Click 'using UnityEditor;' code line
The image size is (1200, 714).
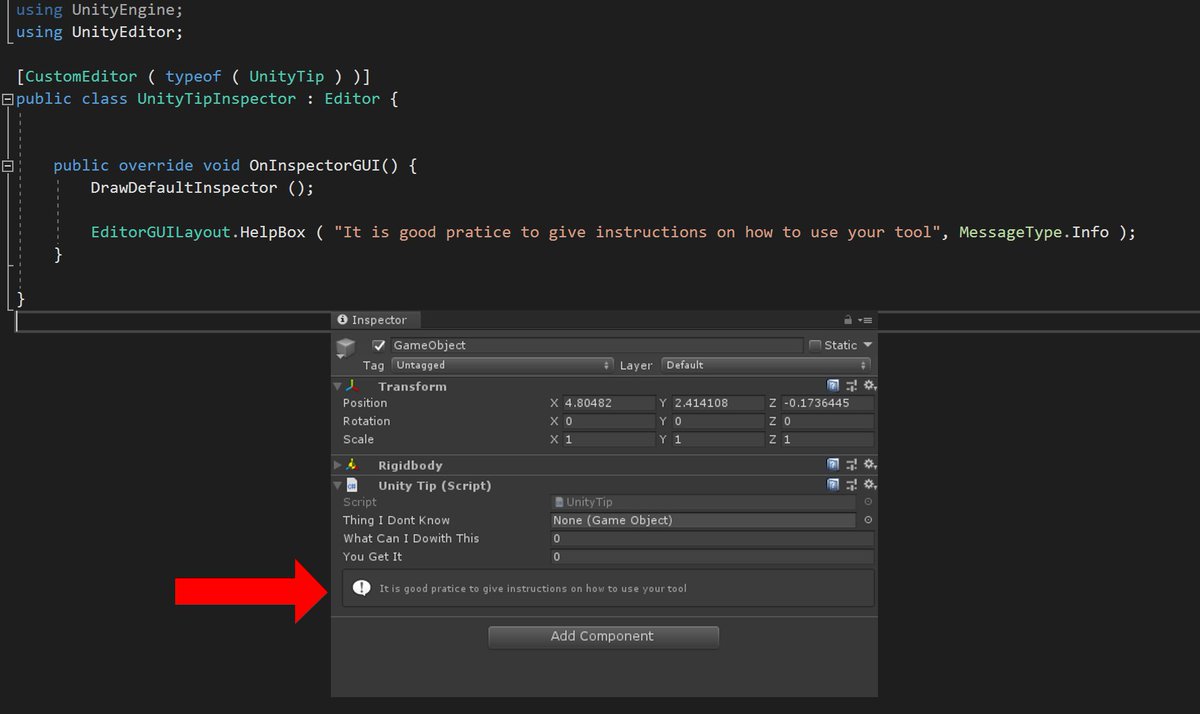[x=100, y=32]
